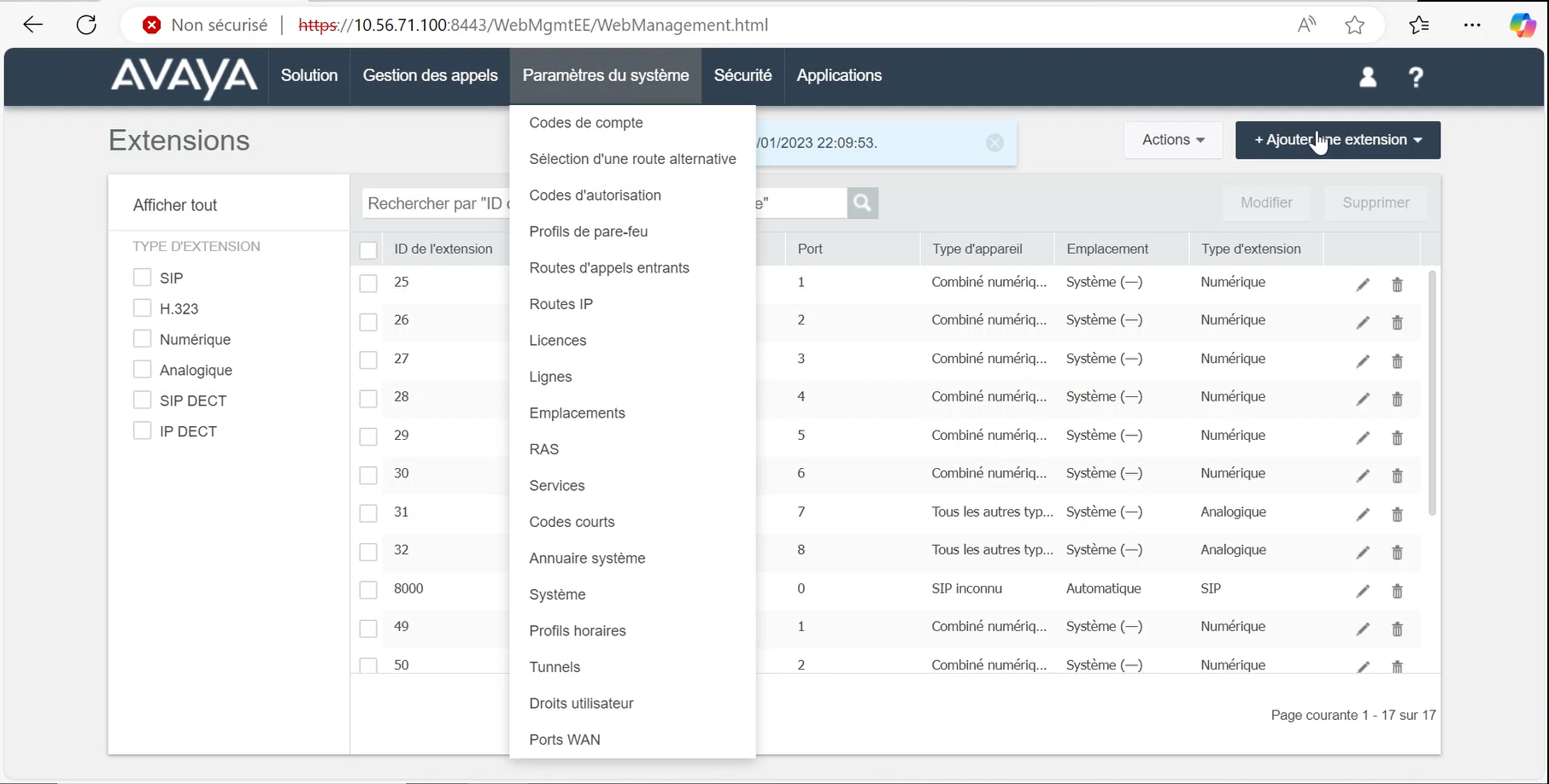Click the edit pencil for extension 29
The height and width of the screenshot is (784, 1549).
tap(1363, 437)
